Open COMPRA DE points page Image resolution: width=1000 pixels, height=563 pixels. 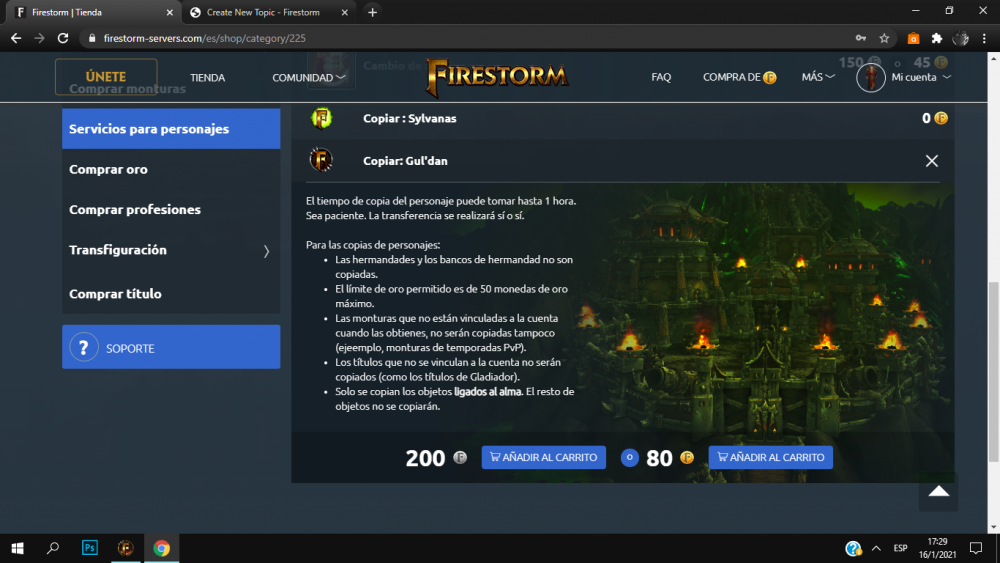(x=739, y=77)
